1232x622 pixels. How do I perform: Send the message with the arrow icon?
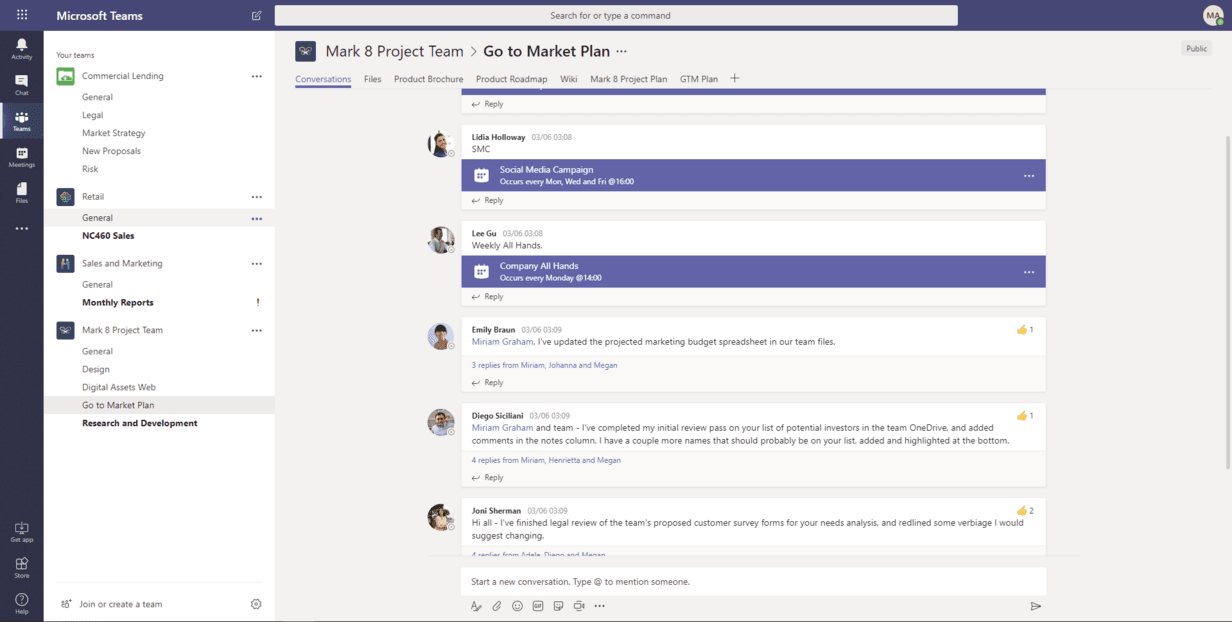point(1035,606)
